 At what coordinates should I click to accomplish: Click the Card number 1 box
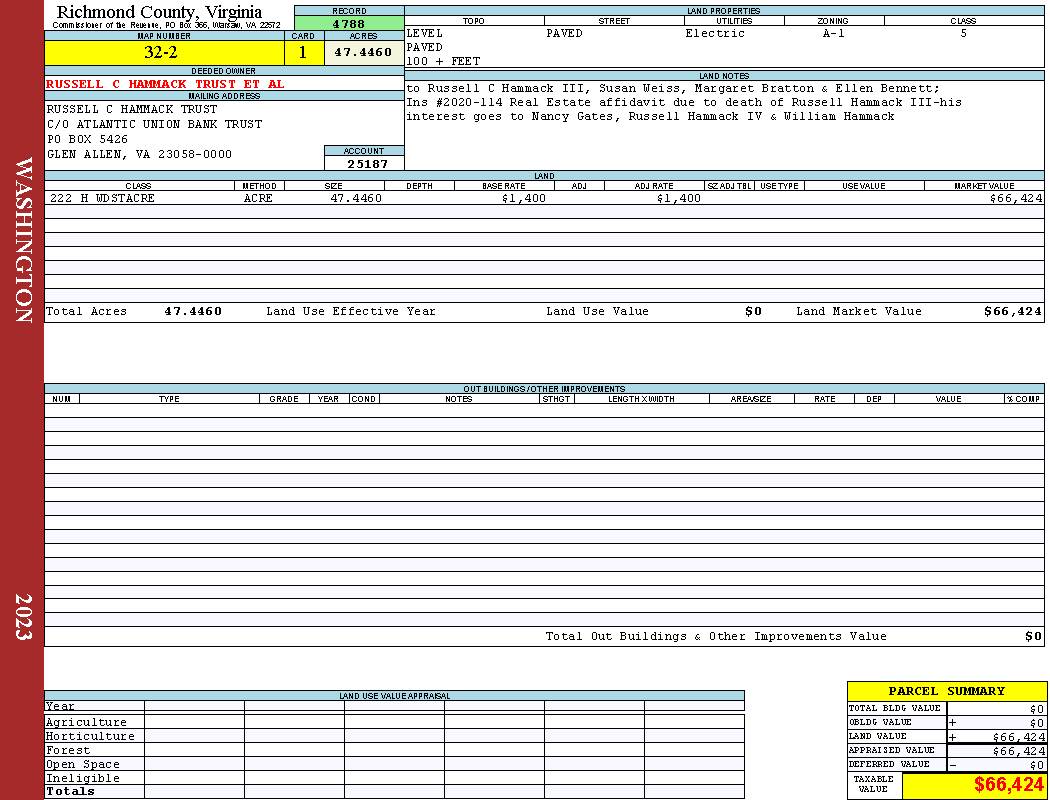(303, 53)
